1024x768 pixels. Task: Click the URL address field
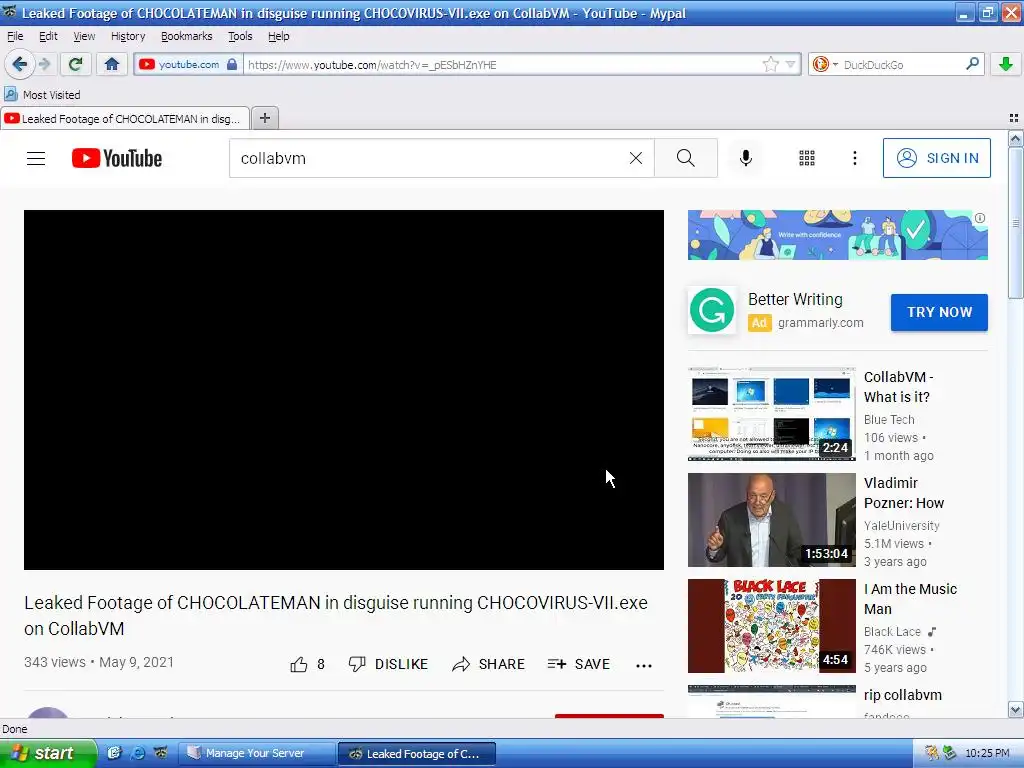[503, 65]
